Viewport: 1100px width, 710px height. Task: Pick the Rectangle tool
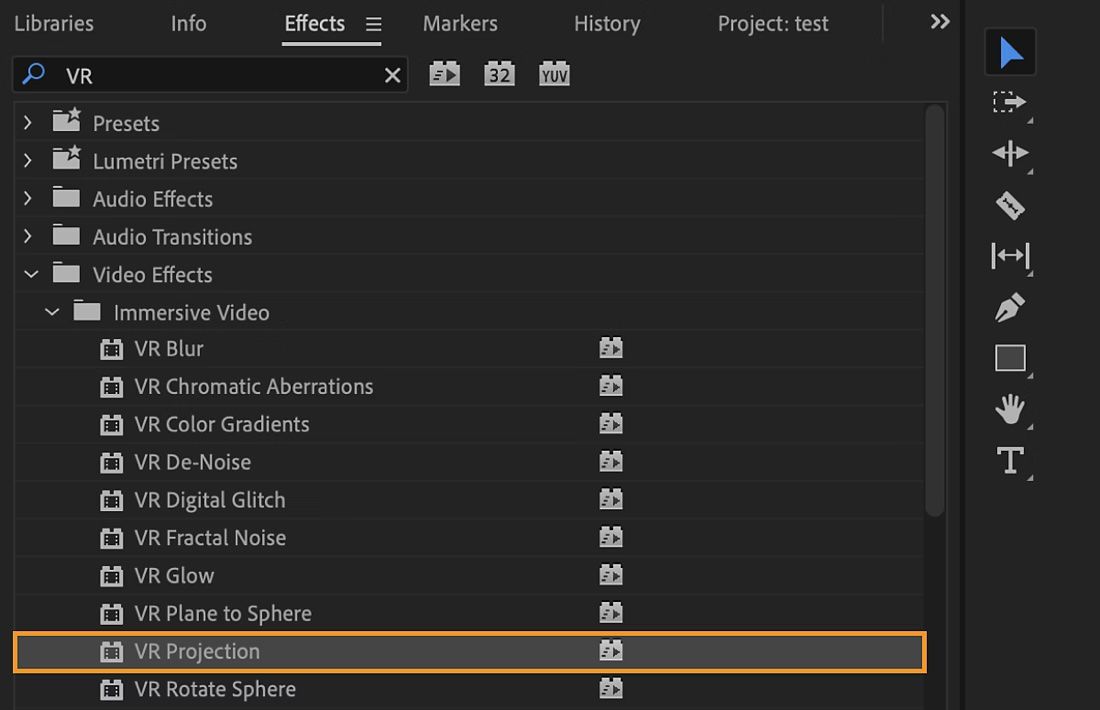click(1010, 358)
